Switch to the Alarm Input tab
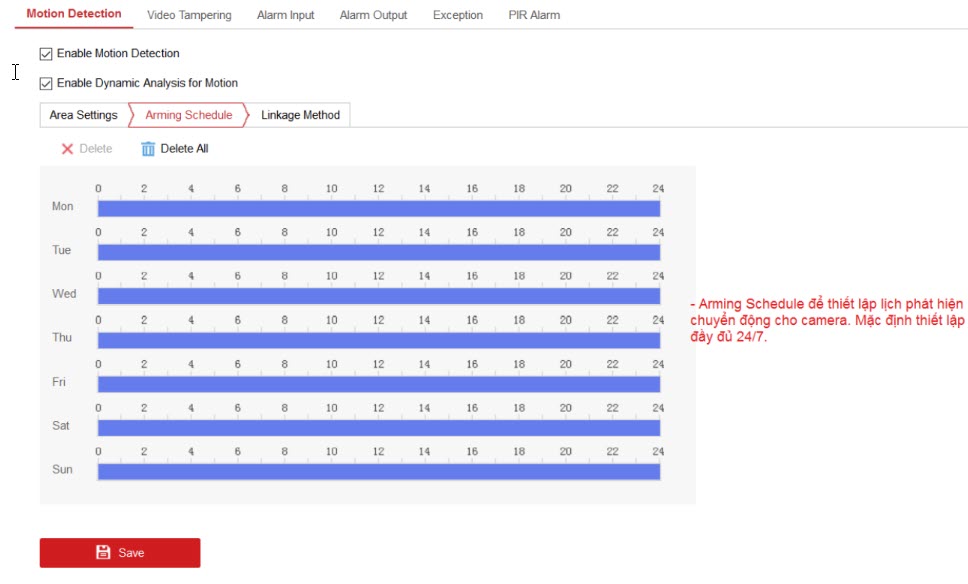The image size is (968, 584). coord(285,15)
